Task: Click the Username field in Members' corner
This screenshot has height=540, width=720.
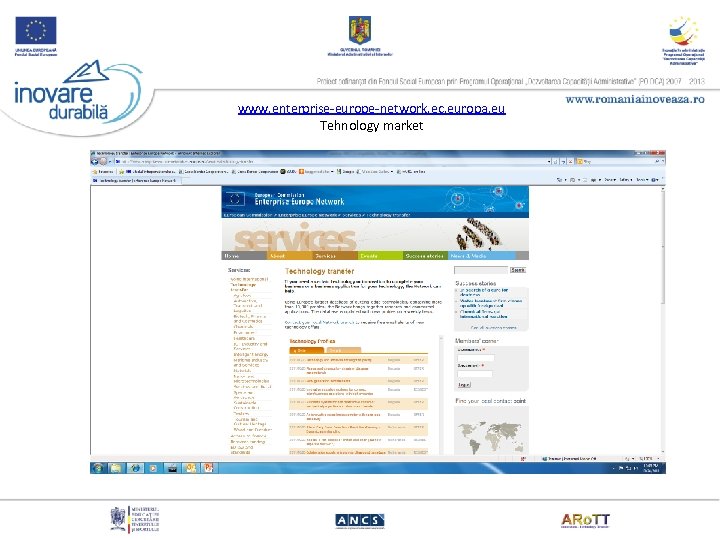Action: 476,358
